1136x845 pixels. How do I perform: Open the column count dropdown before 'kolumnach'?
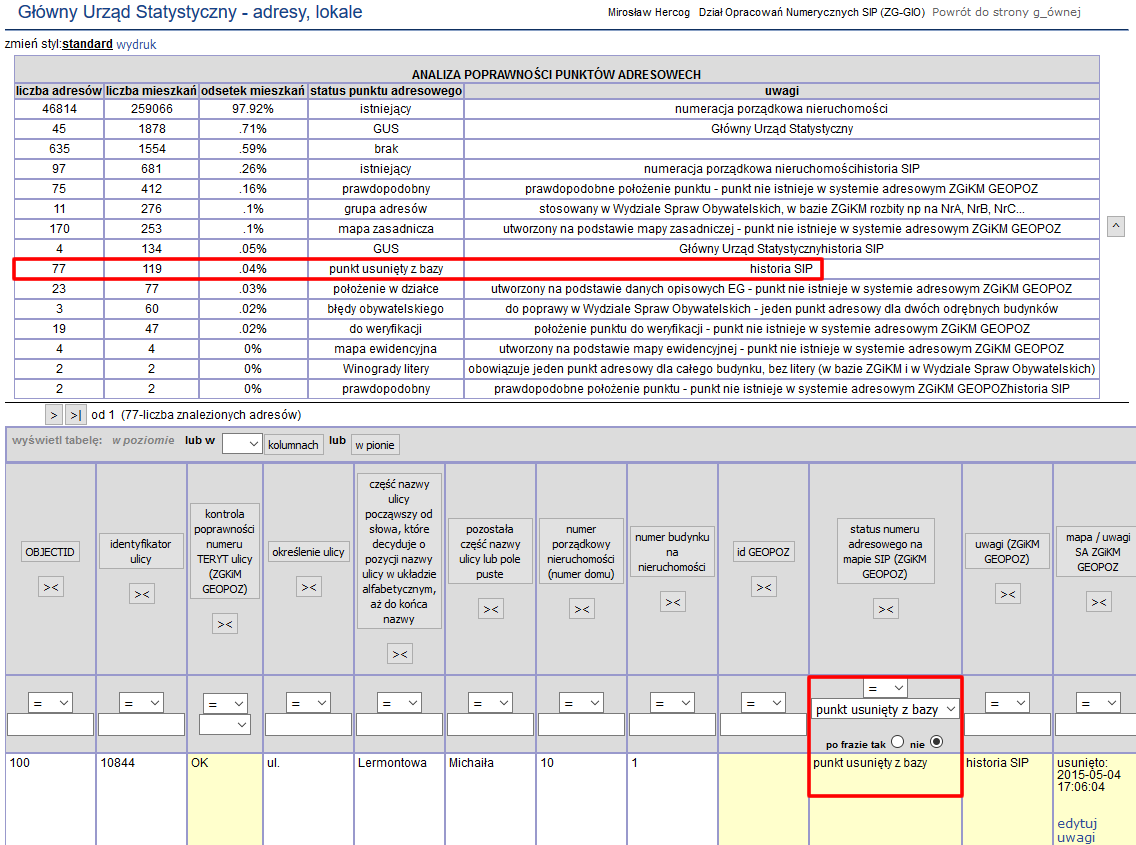[241, 444]
